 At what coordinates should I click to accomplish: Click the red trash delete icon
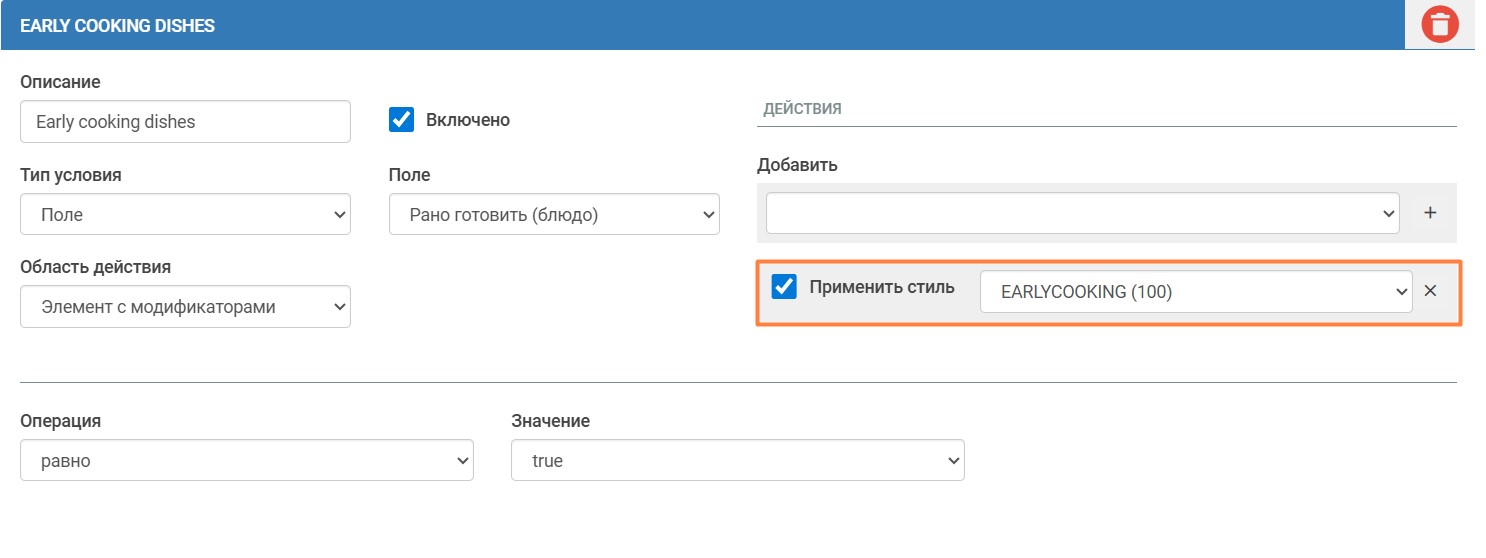point(1439,25)
